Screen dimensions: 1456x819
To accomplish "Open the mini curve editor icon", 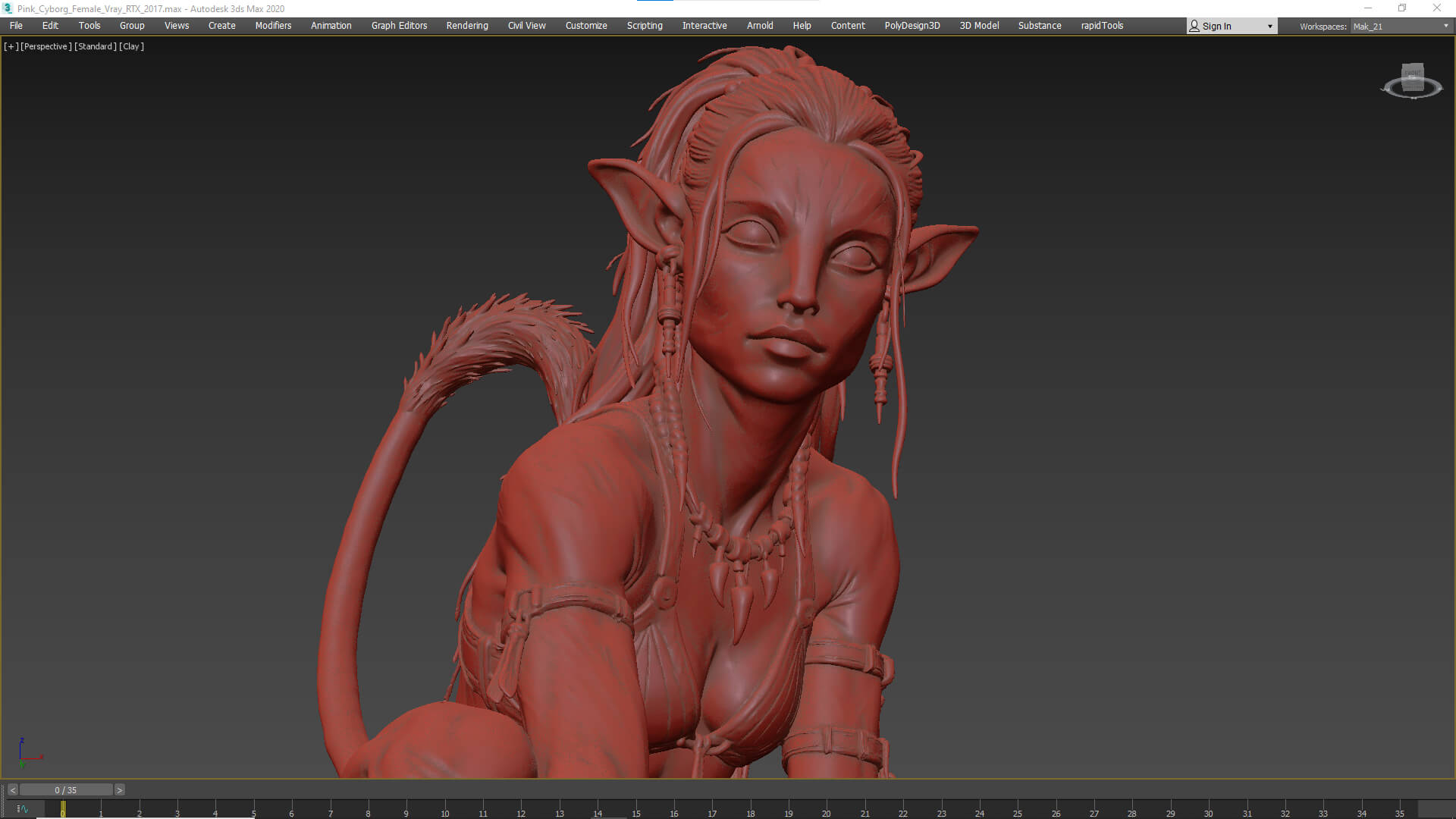I will (x=23, y=809).
